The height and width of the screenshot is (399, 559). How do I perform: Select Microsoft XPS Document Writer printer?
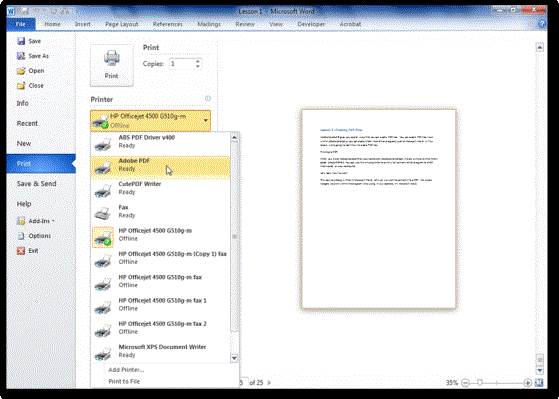(x=160, y=351)
